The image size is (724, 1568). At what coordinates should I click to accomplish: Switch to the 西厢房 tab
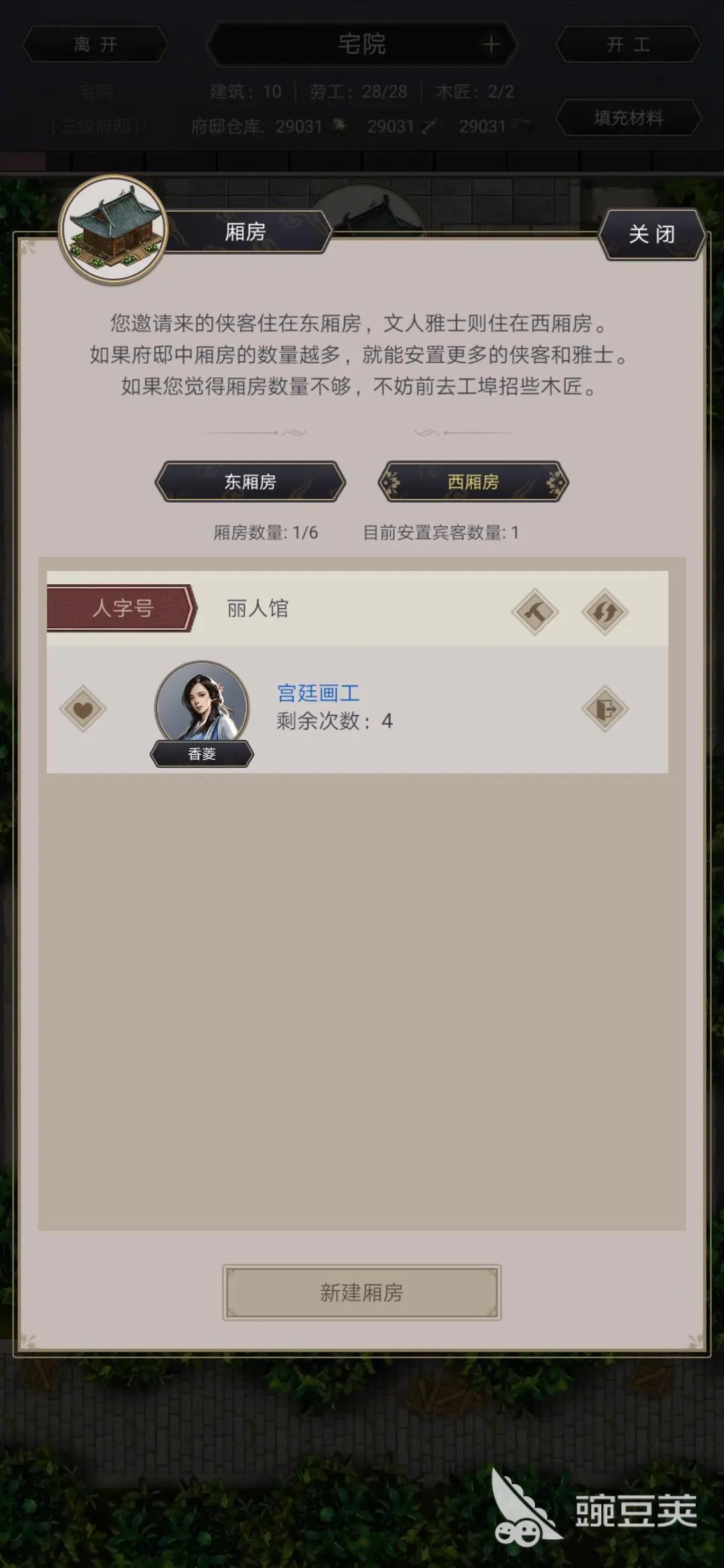pos(473,482)
